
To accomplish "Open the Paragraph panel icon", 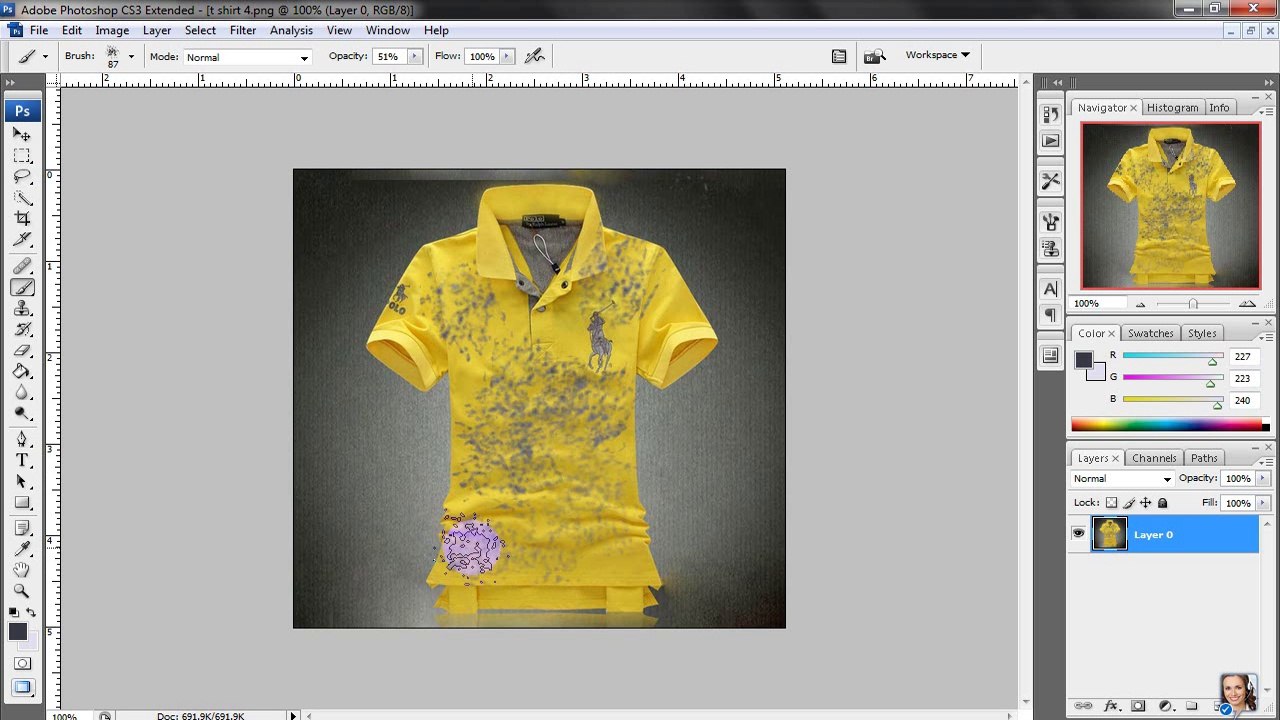I will (x=1050, y=315).
